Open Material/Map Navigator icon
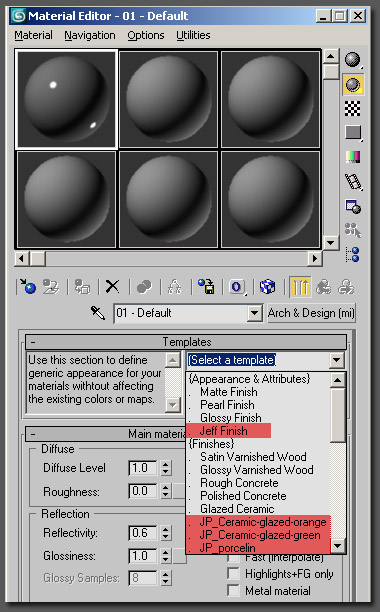 coord(353,254)
